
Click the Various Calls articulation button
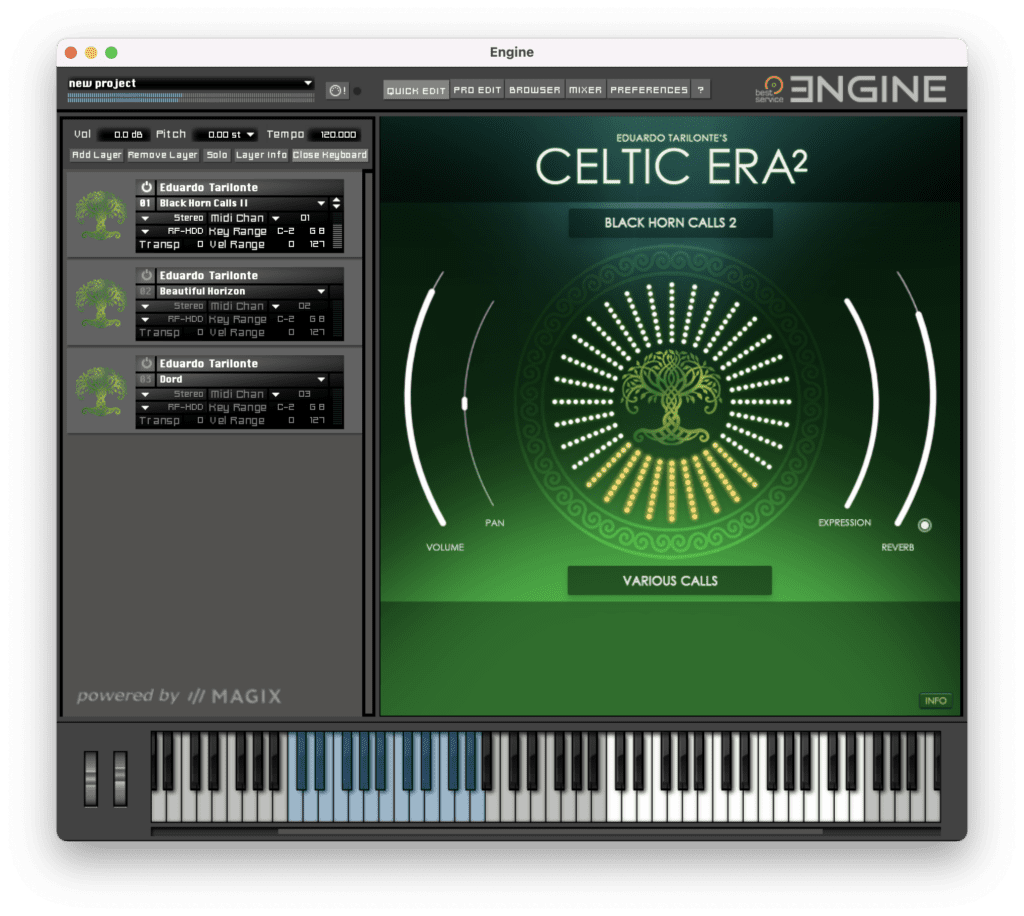(x=670, y=580)
